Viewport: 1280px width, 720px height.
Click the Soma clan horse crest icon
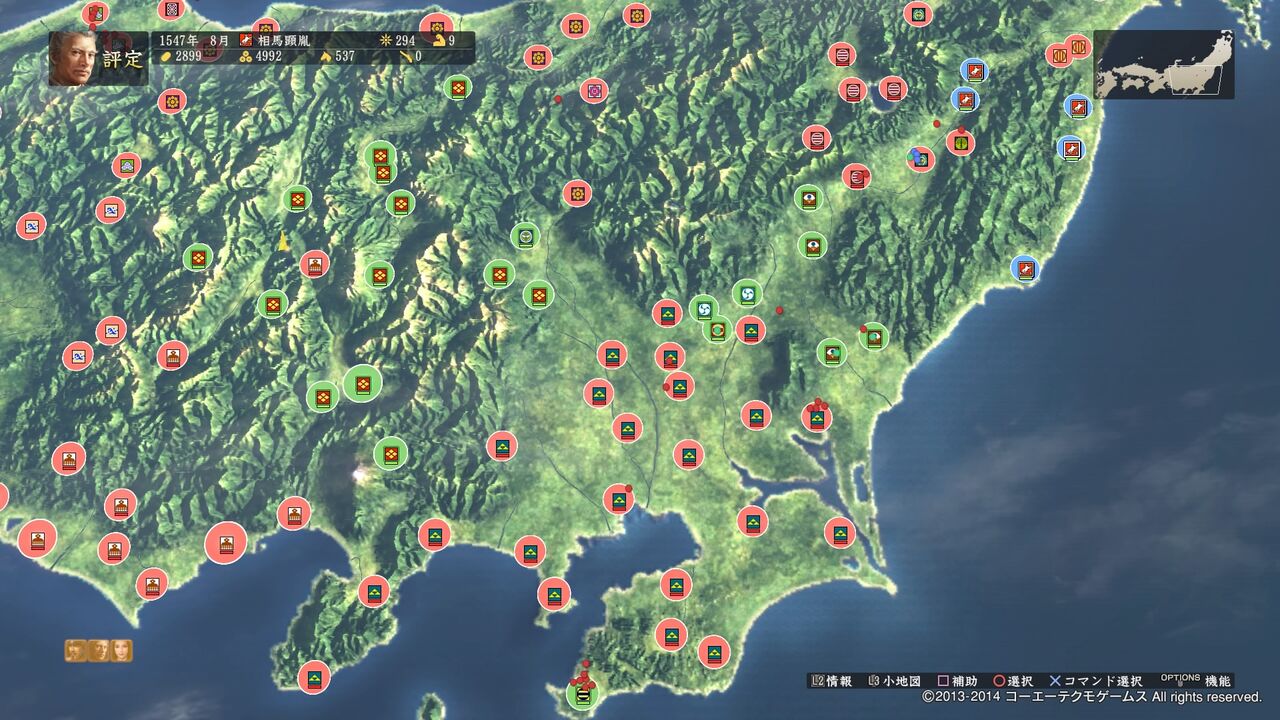(x=245, y=41)
